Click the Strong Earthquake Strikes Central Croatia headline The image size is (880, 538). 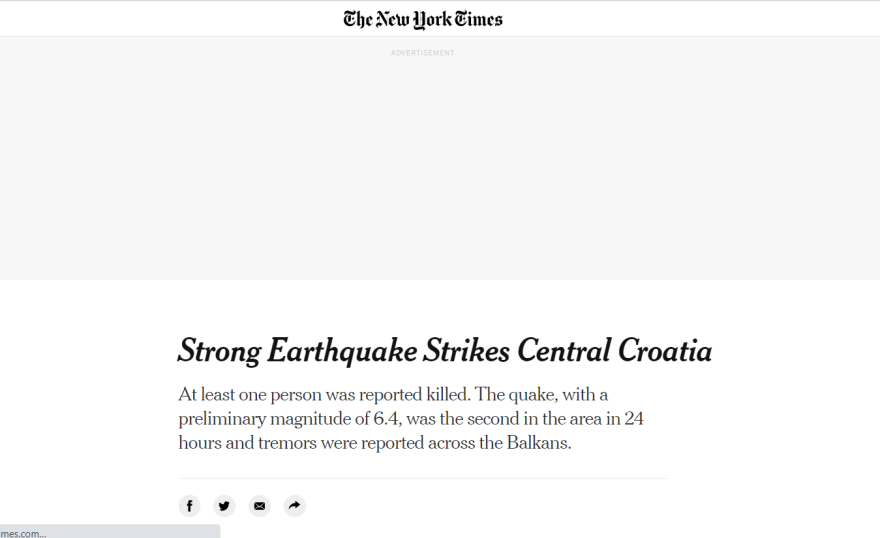(x=444, y=351)
